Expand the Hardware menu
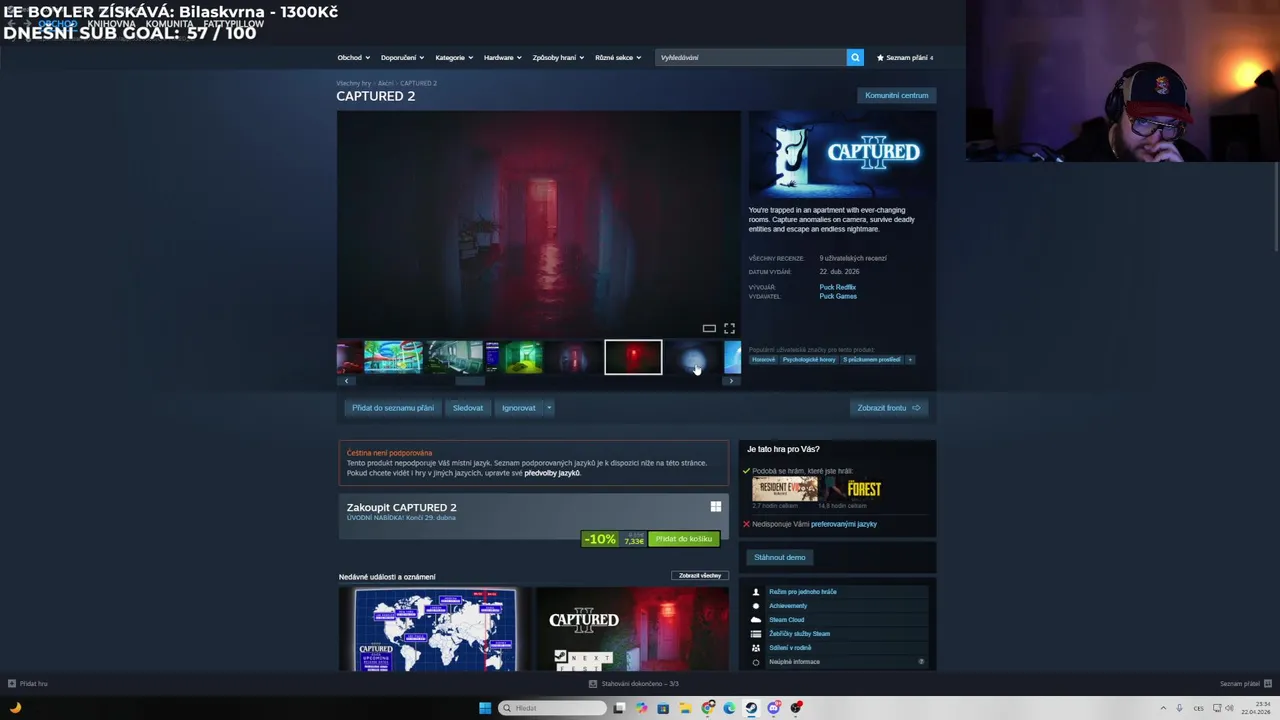Screen dimensions: 1280x720 (x=502, y=57)
